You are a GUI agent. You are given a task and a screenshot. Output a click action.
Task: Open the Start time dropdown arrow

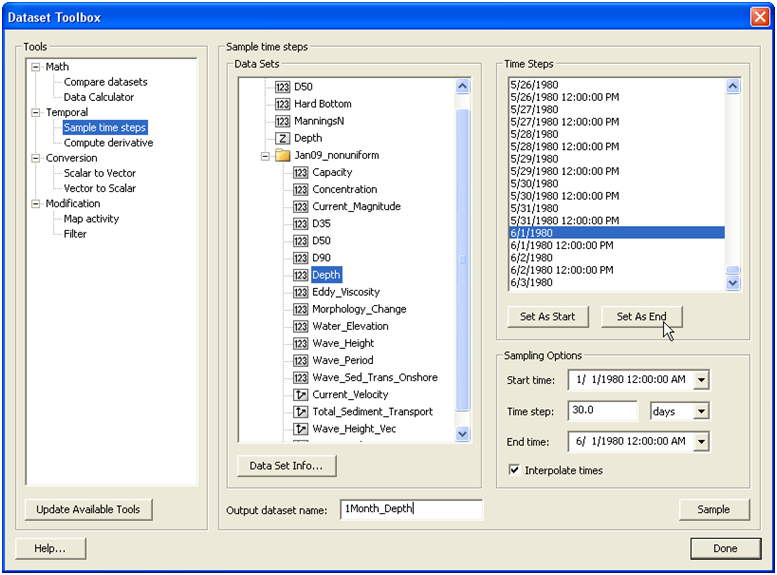(x=701, y=380)
